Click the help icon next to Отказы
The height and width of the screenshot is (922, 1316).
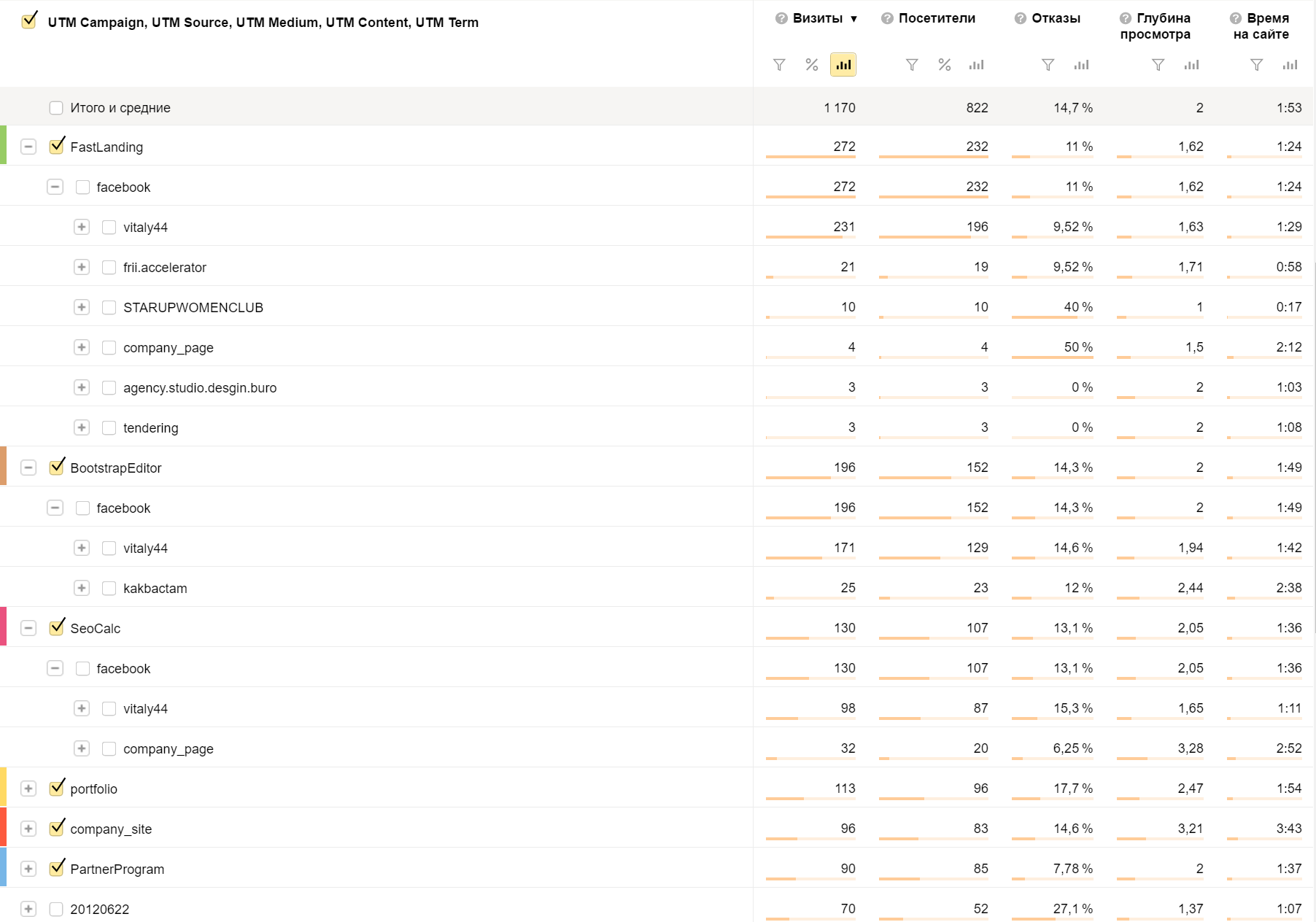pos(1020,18)
